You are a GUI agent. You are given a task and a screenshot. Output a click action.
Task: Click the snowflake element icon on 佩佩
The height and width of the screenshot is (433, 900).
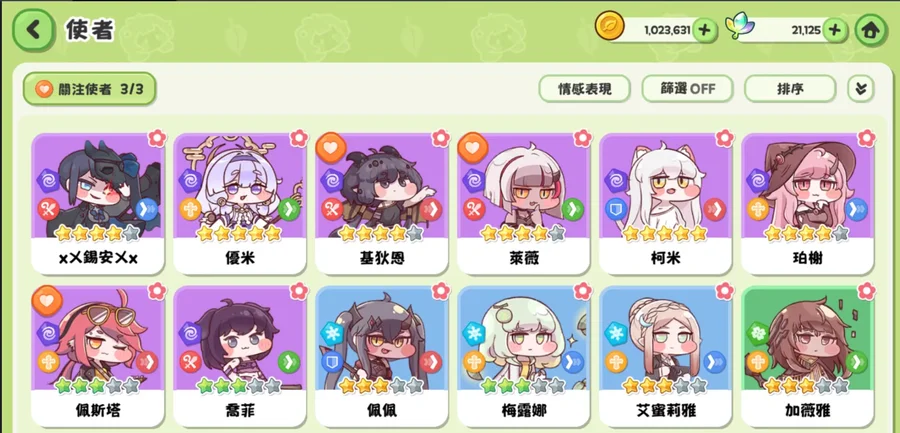[x=331, y=334]
